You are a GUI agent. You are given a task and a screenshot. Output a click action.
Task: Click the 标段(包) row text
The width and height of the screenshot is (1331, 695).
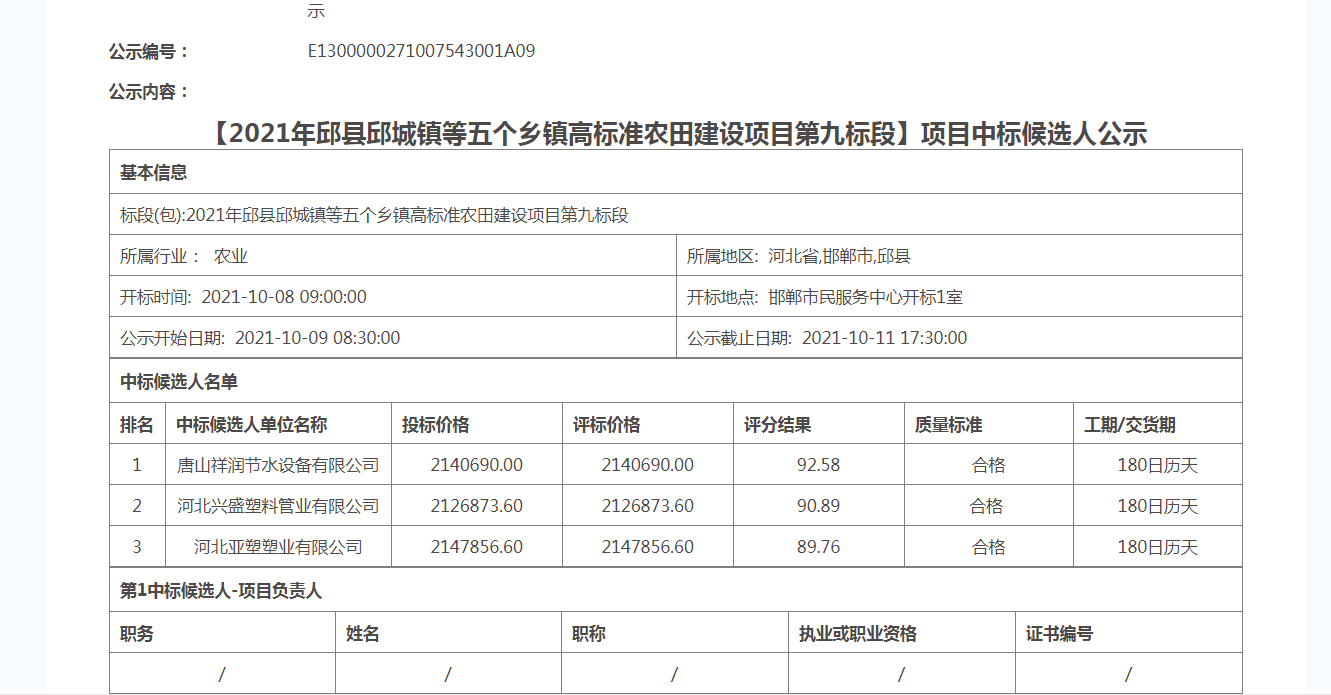click(374, 215)
